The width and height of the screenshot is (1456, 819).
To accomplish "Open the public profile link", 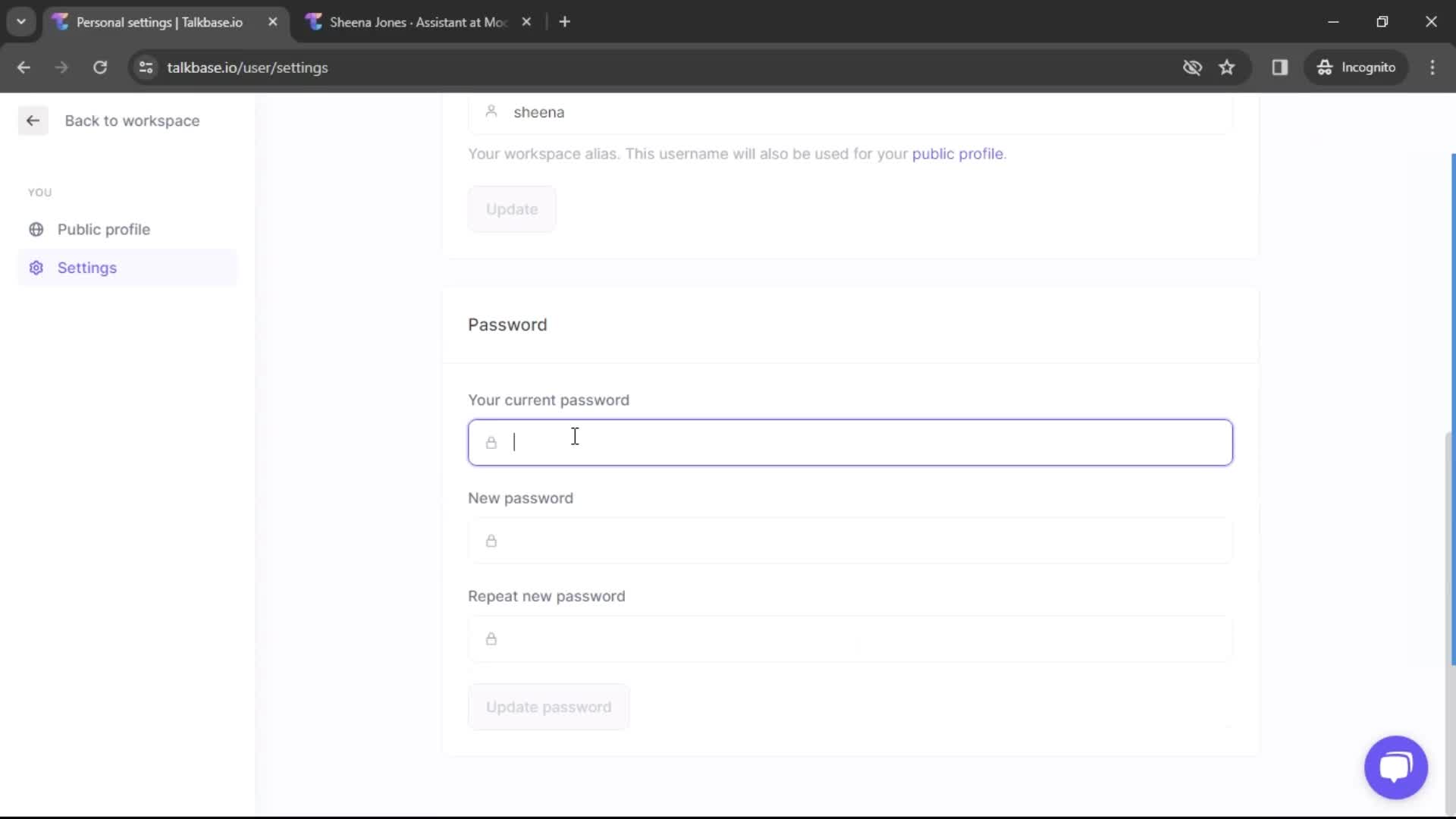I will point(957,153).
